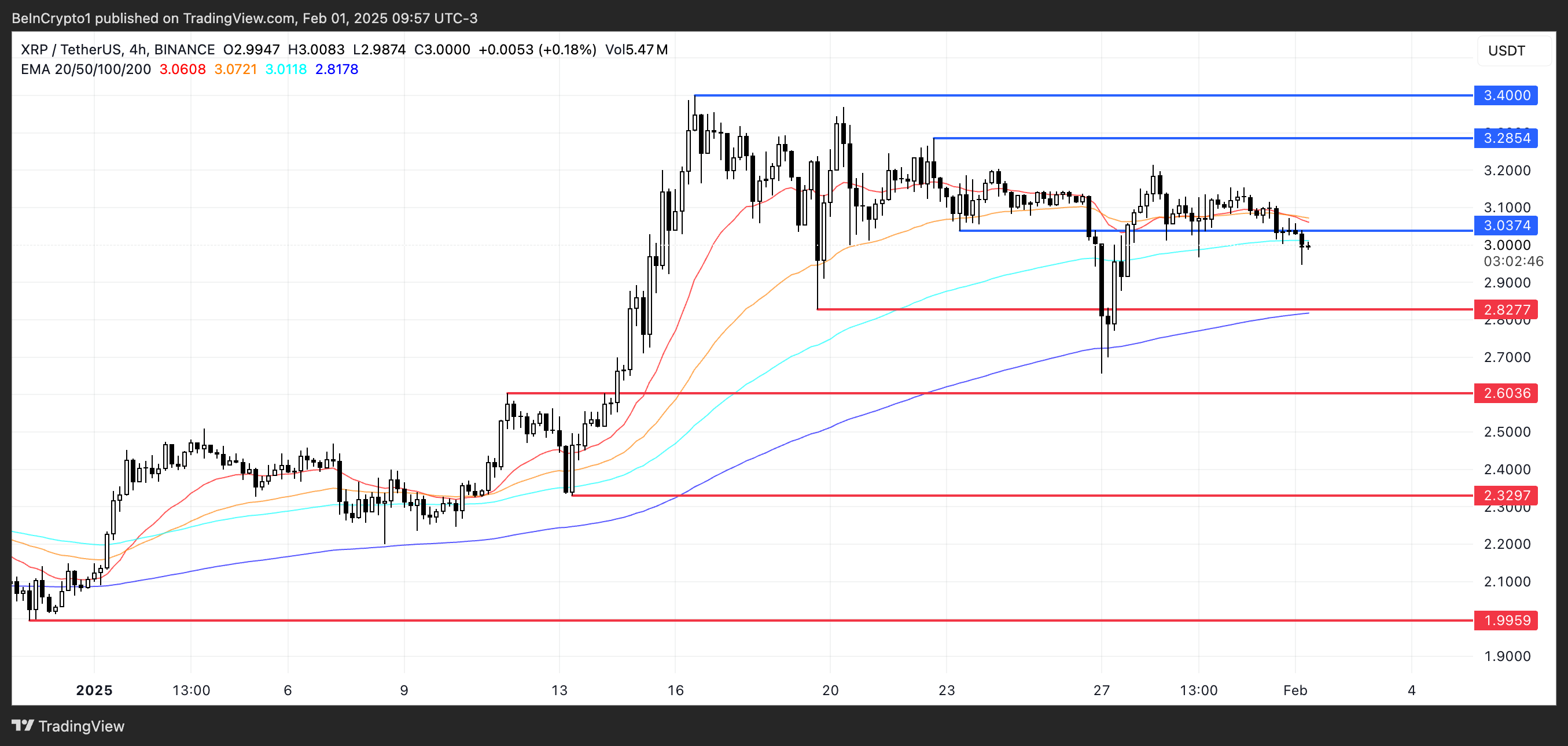Viewport: 1568px width, 746px height.
Task: Click the 2.3297 support price label
Action: 1506,496
